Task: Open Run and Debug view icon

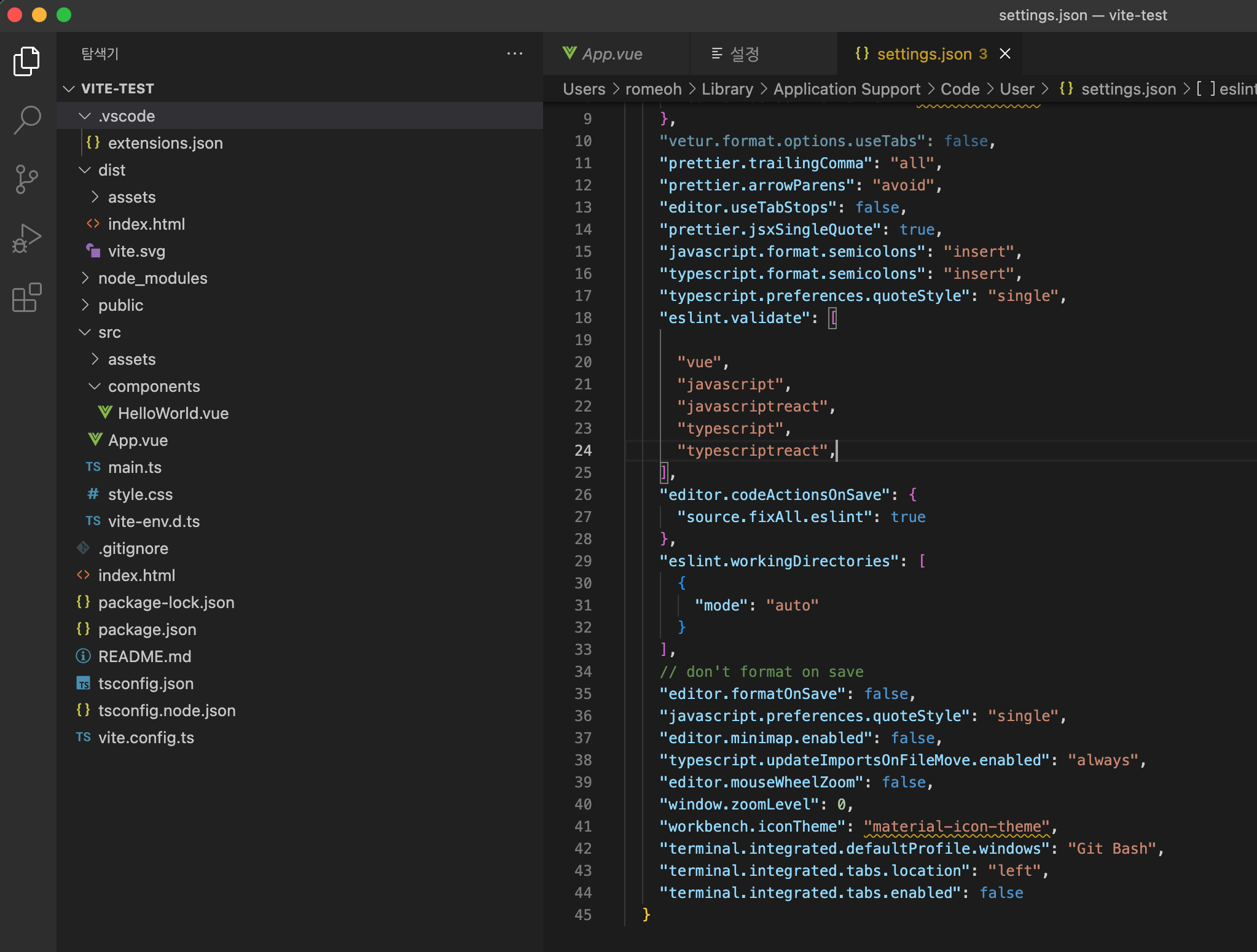Action: point(26,238)
